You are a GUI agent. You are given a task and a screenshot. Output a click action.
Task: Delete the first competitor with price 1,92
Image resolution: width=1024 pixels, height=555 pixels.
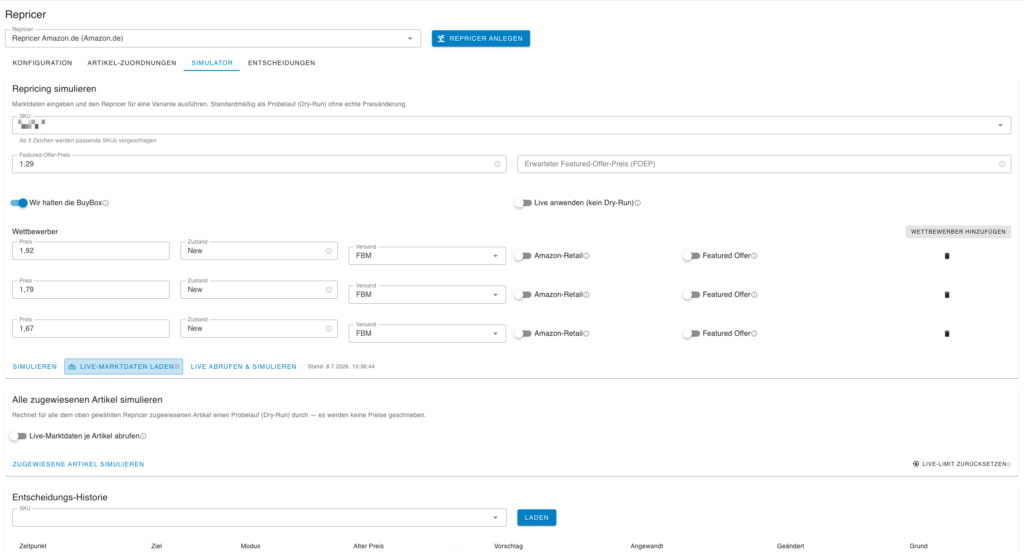point(947,256)
